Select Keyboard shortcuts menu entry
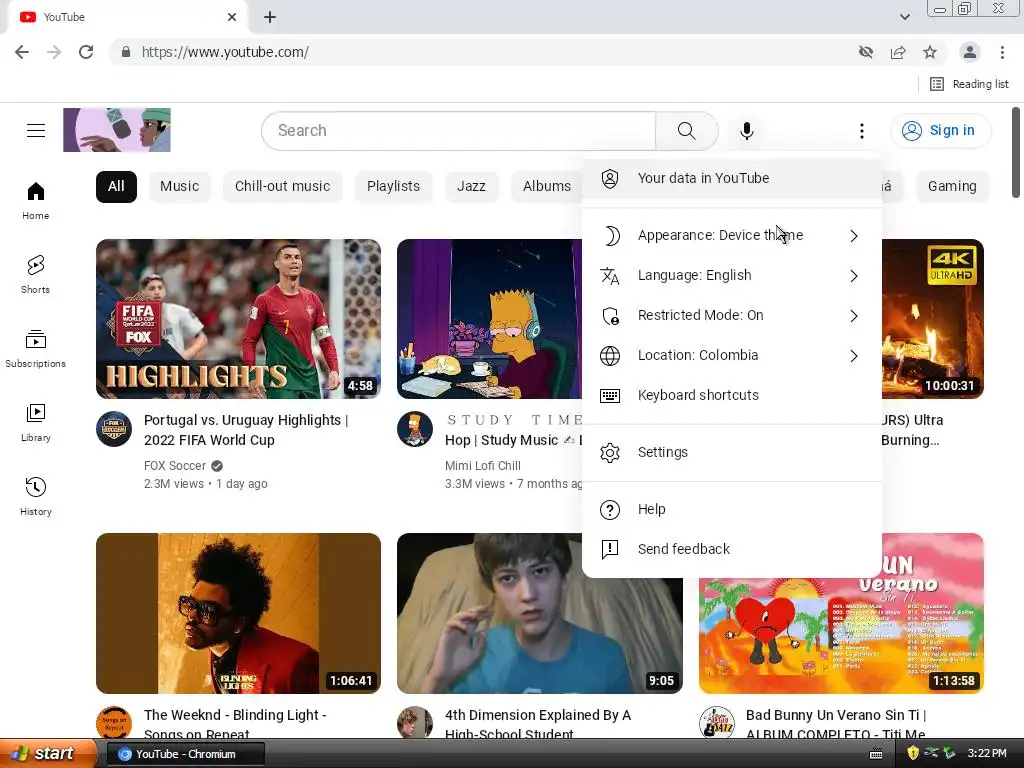1024x768 pixels. tap(731, 395)
